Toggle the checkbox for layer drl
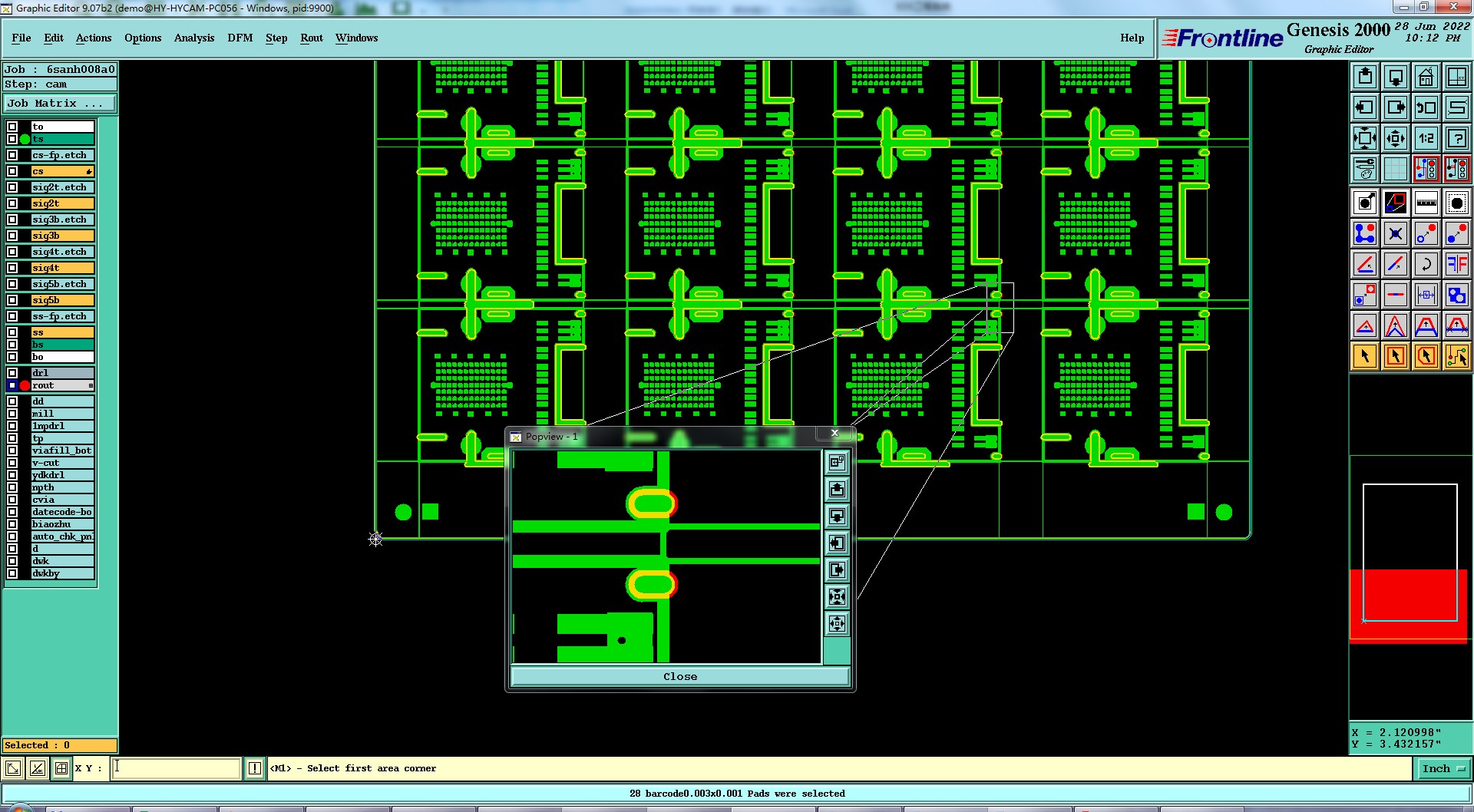 (12, 373)
